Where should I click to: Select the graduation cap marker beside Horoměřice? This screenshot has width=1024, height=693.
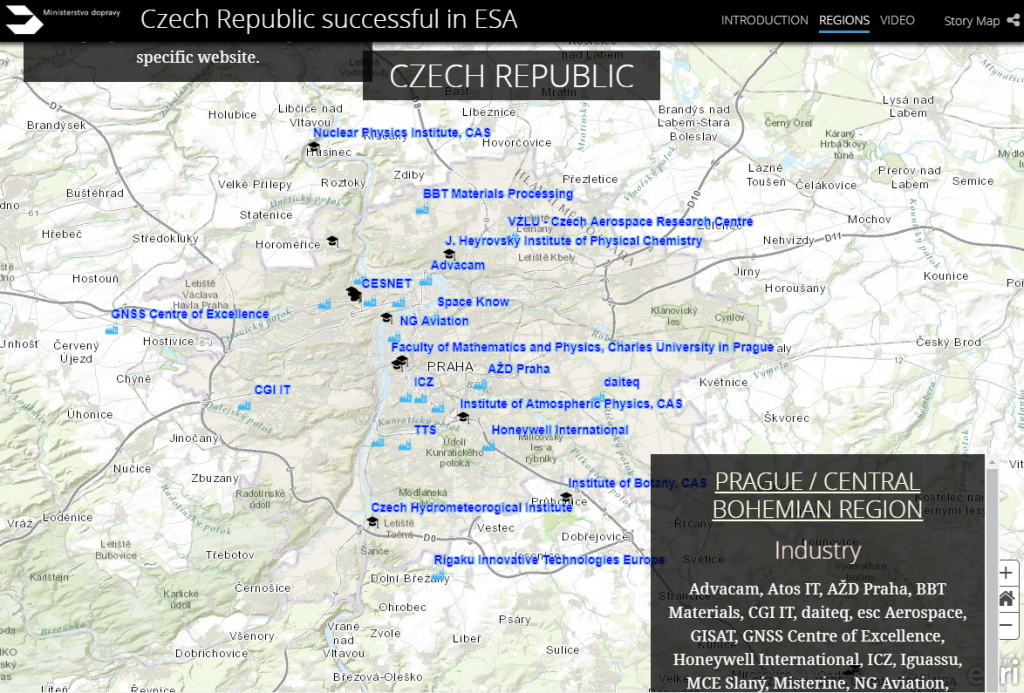332,241
